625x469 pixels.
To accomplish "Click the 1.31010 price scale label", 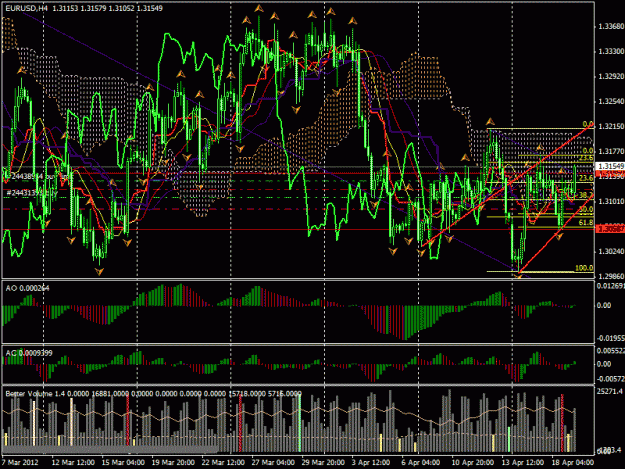I will pyautogui.click(x=611, y=202).
